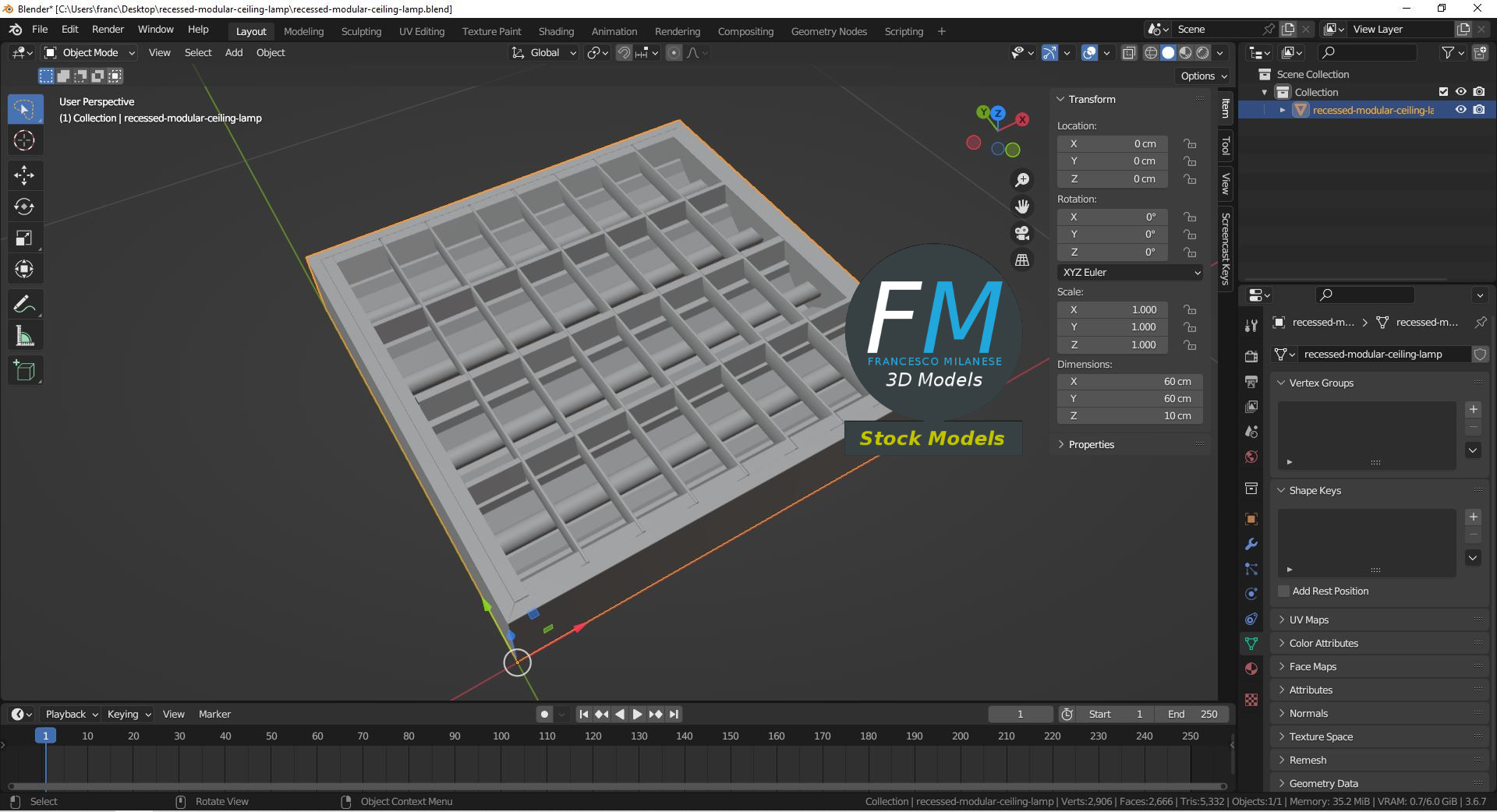Jump to timeline end frame
Viewport: 1497px width, 812px height.
[674, 714]
